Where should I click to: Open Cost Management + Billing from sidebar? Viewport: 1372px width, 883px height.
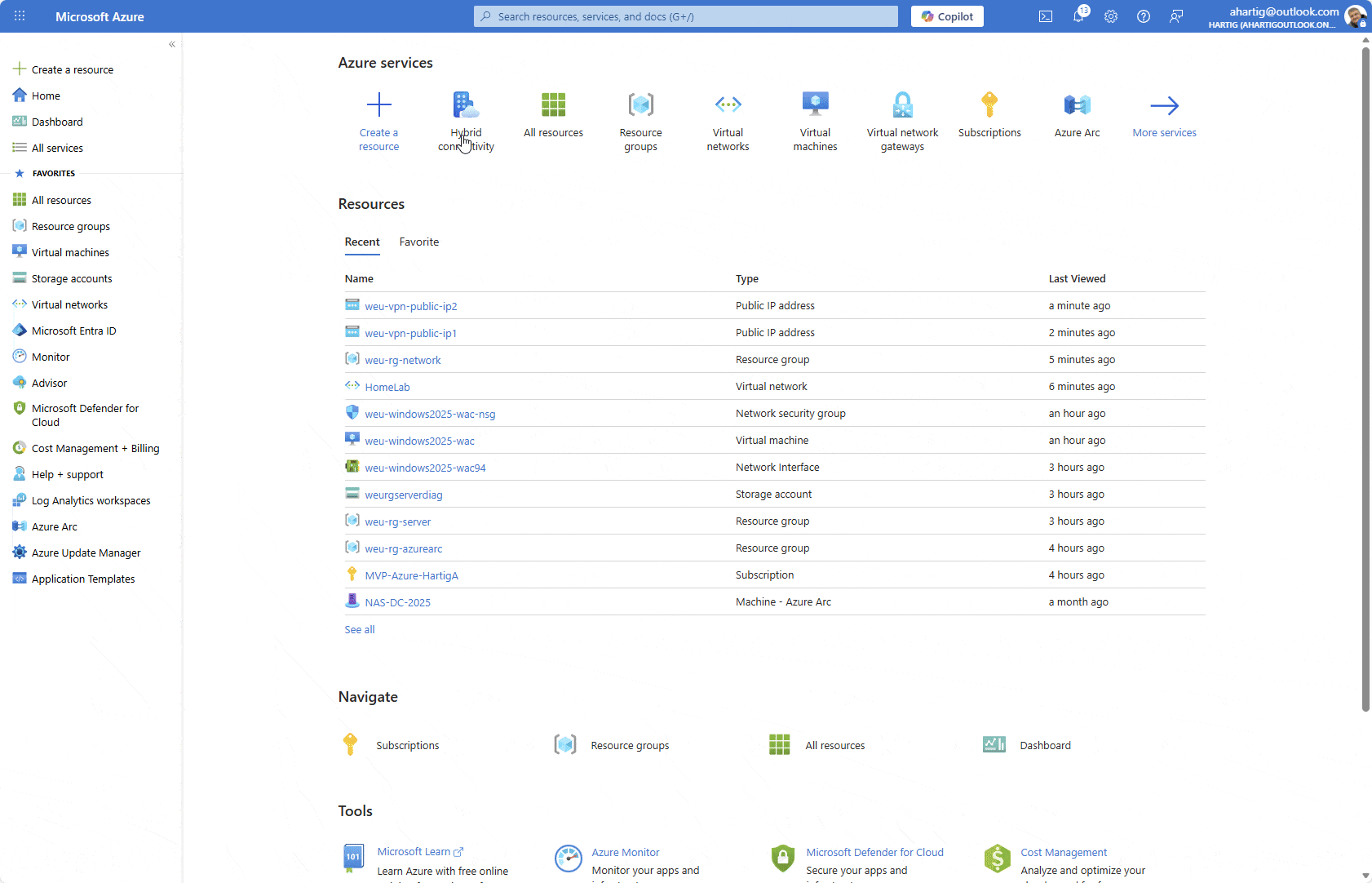(93, 448)
